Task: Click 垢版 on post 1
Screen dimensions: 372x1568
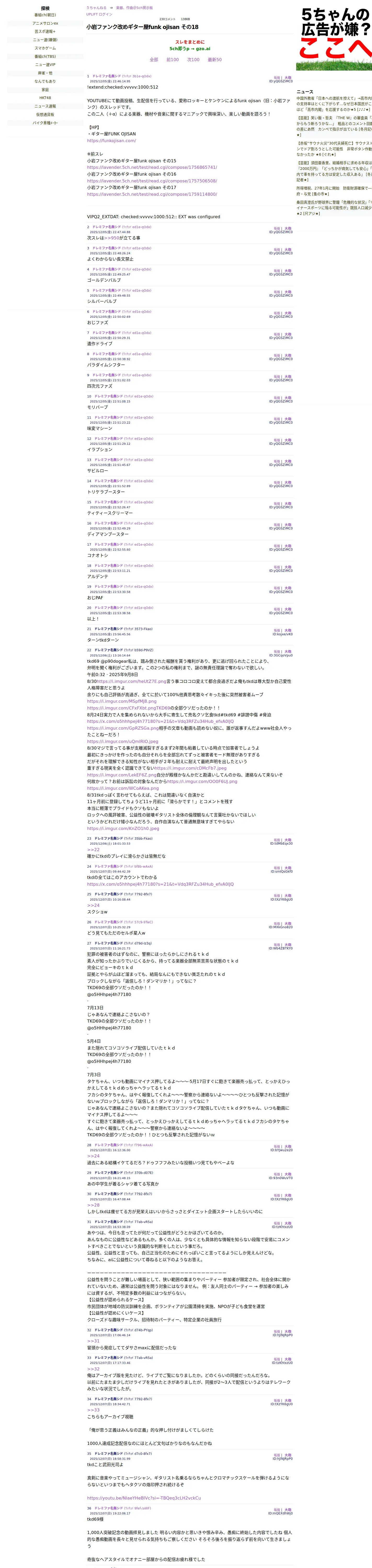Action: coord(277,78)
